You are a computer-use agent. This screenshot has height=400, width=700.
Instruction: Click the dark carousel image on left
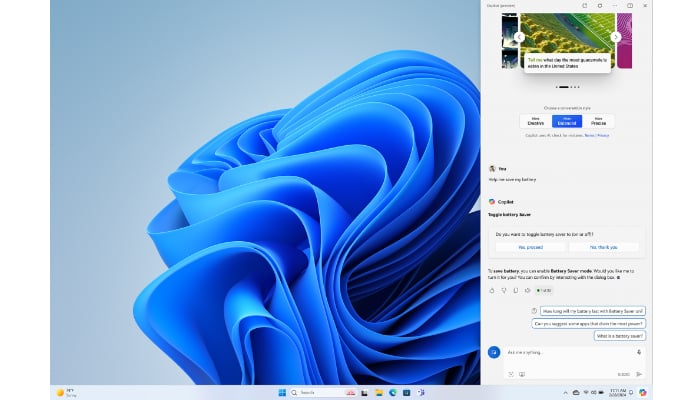tap(509, 41)
